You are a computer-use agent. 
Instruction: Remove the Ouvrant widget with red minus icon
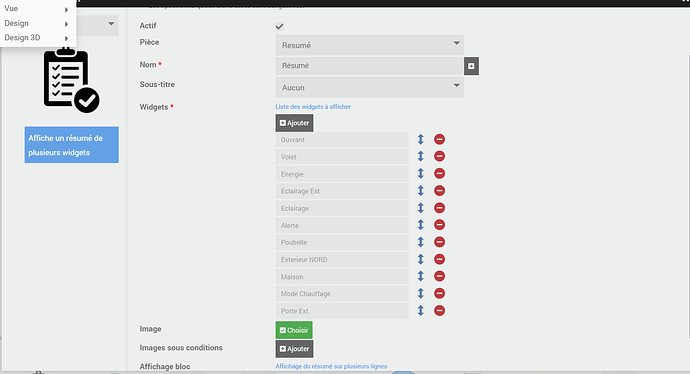tap(439, 139)
